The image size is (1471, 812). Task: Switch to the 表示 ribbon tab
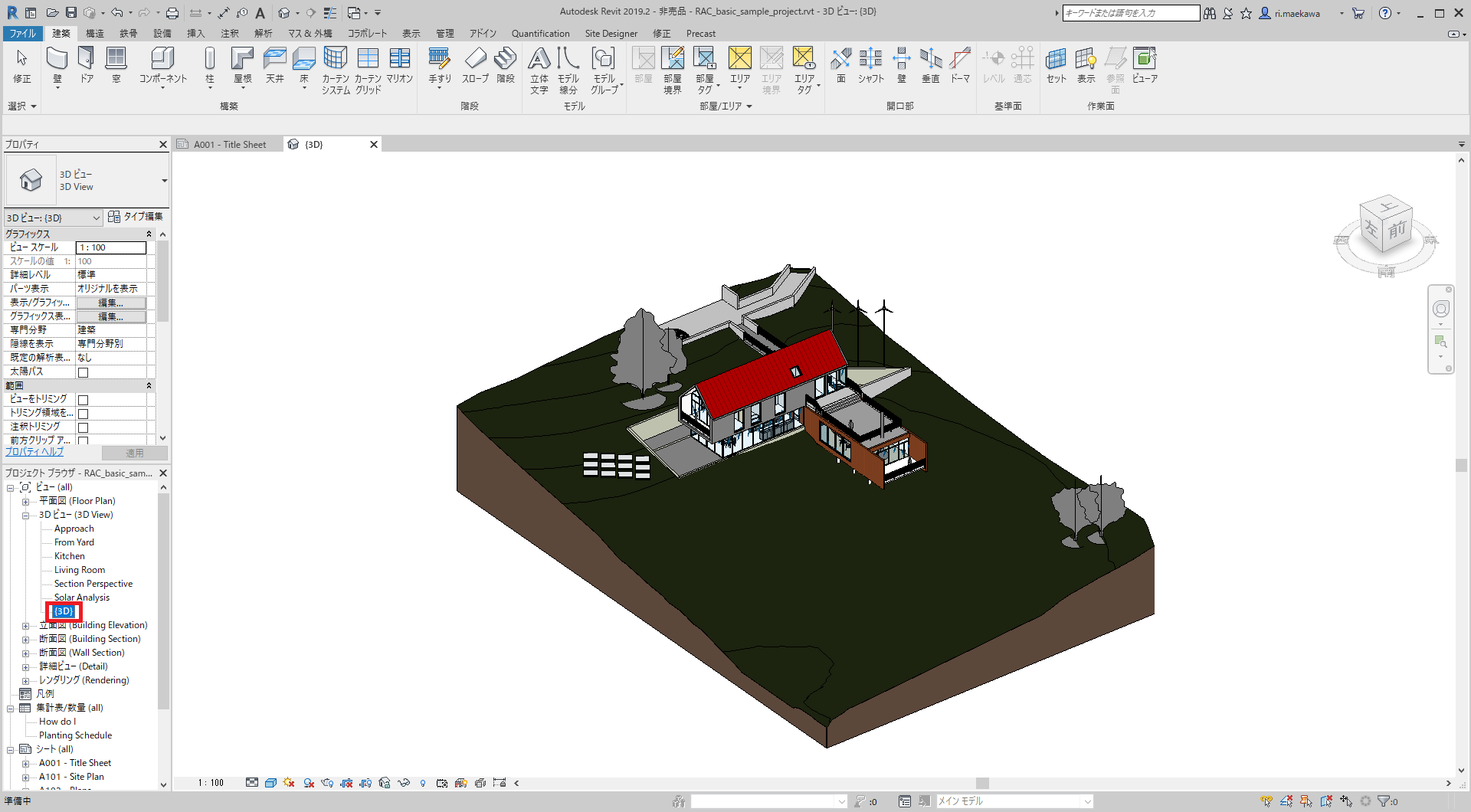411,33
